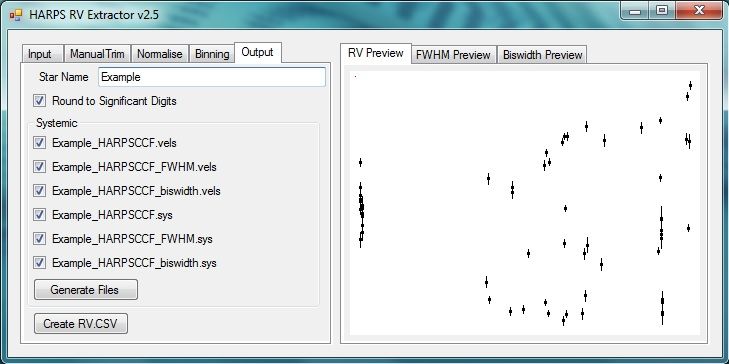The height and width of the screenshot is (364, 729).
Task: Uncheck Example_HARPSCCF_biswidth.sys checkbox
Action: pyautogui.click(x=40, y=263)
